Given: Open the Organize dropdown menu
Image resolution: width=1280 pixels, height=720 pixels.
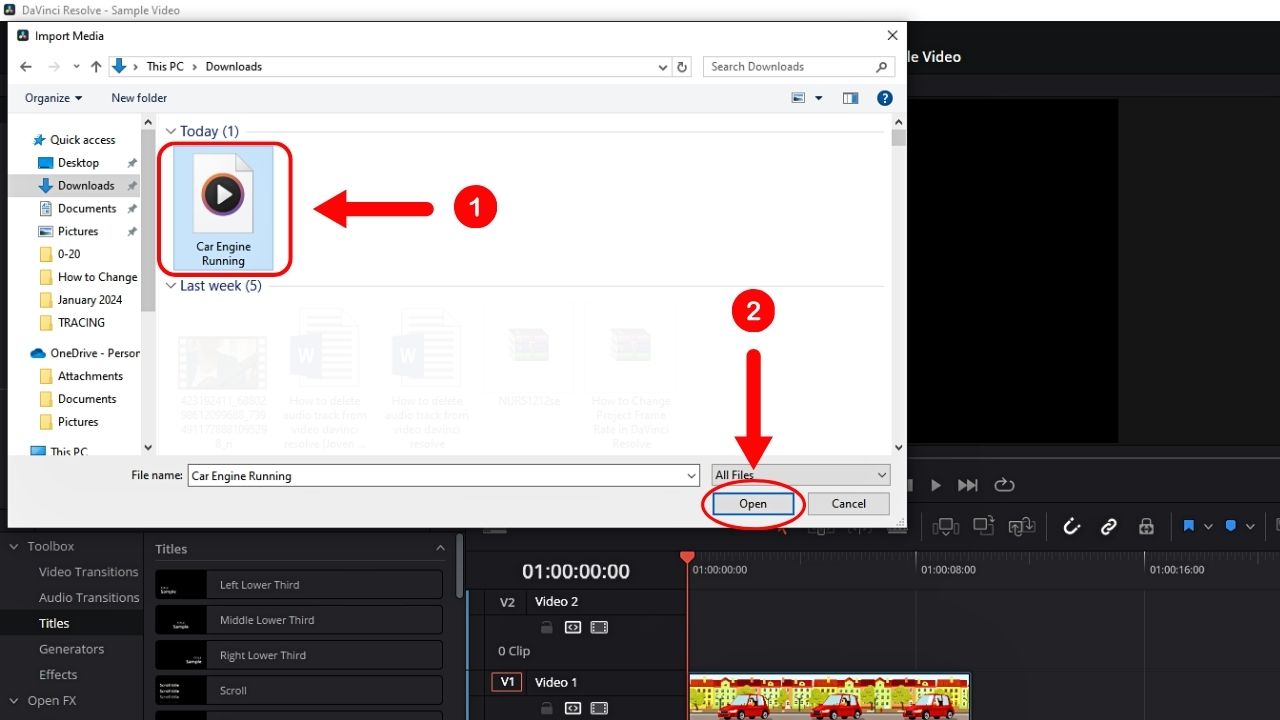Looking at the screenshot, I should point(52,98).
